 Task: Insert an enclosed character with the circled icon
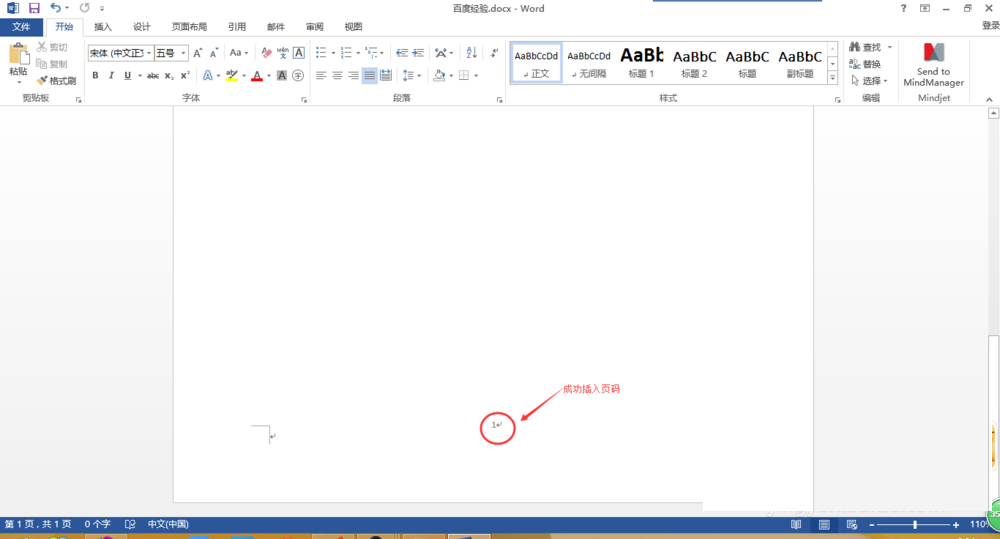tap(298, 75)
